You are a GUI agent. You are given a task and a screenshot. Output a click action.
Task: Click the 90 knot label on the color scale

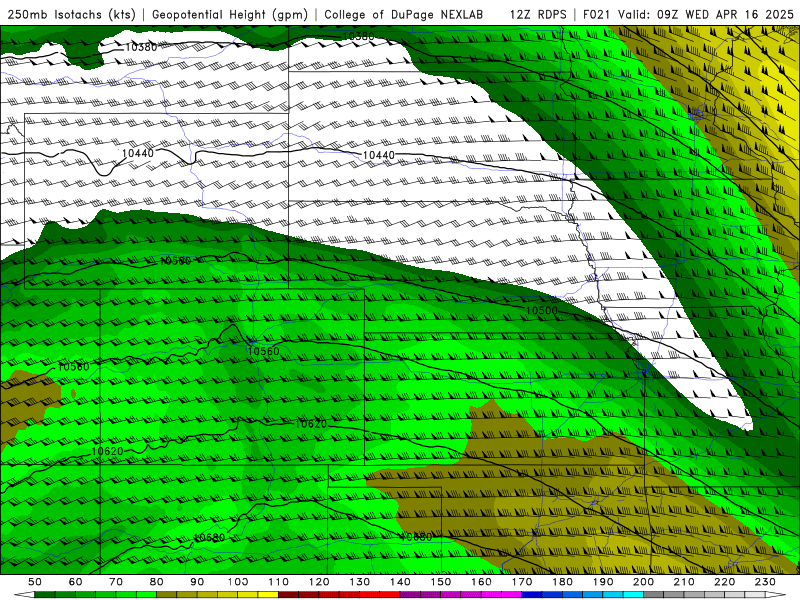point(197,582)
